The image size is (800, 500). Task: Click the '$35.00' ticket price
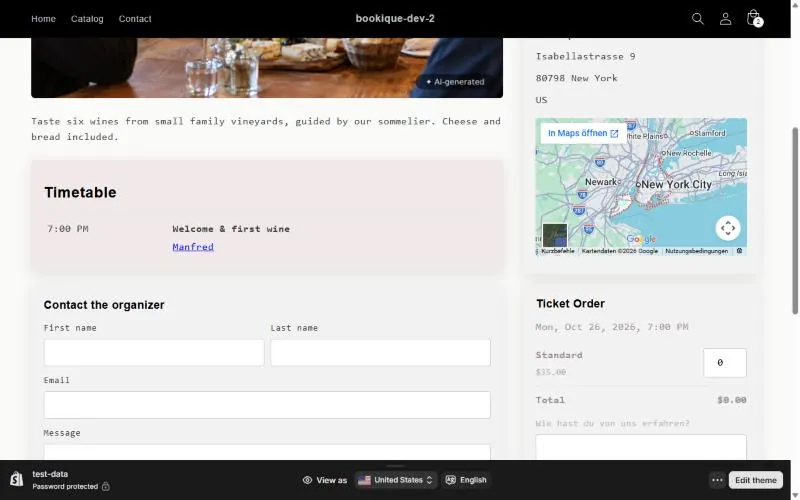[x=551, y=372]
